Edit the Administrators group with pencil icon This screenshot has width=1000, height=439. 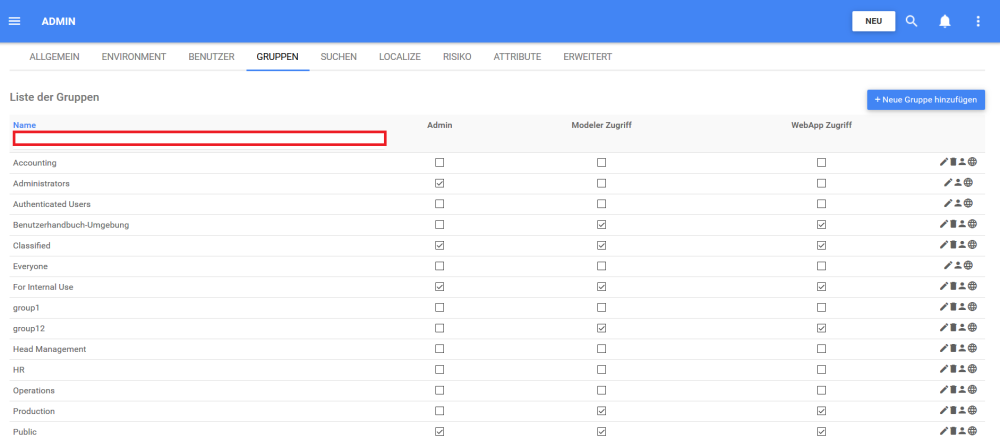(x=948, y=183)
